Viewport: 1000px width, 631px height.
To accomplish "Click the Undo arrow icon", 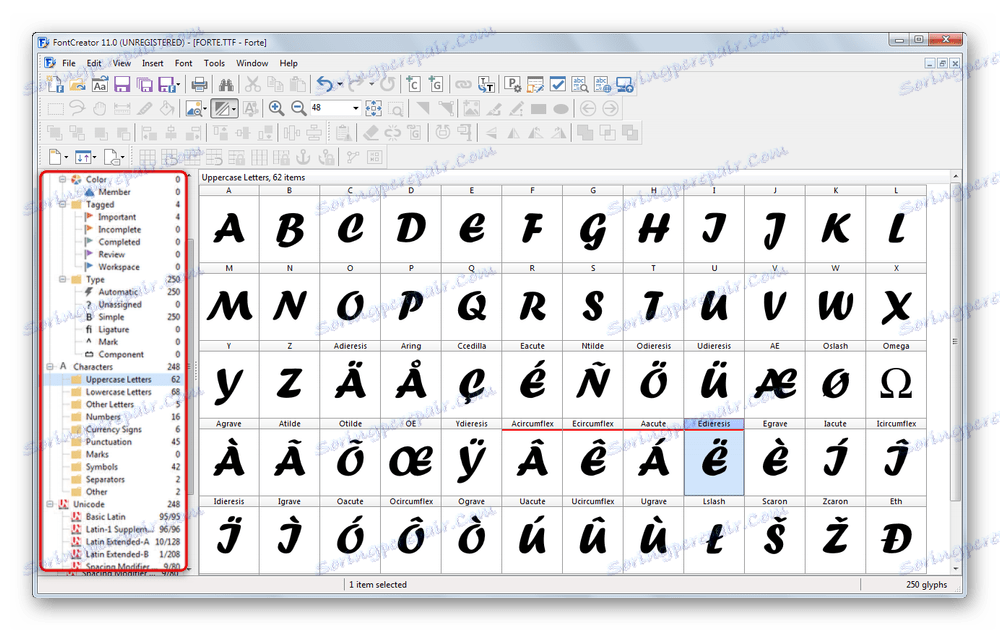I will [325, 84].
